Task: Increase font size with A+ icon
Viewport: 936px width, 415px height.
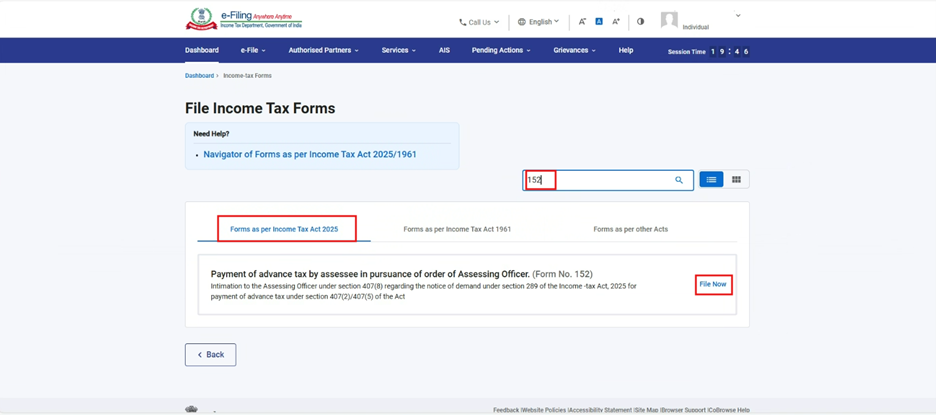Action: (616, 21)
